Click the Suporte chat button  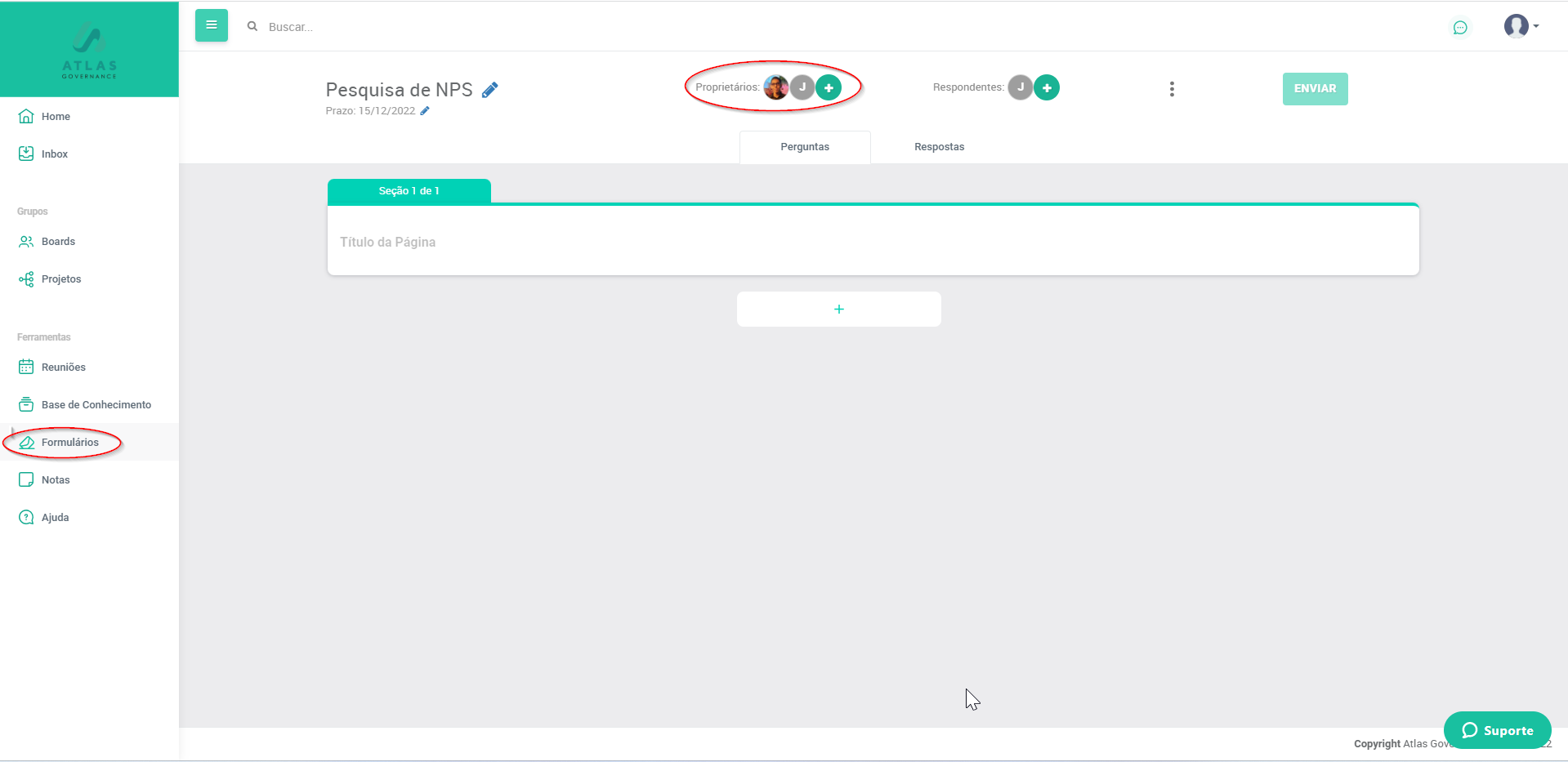1497,730
